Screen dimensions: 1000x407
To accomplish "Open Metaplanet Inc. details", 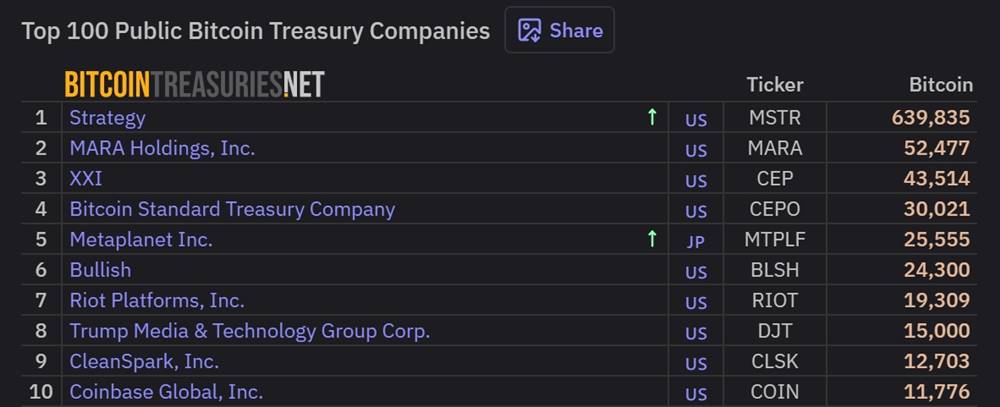I will pos(141,239).
